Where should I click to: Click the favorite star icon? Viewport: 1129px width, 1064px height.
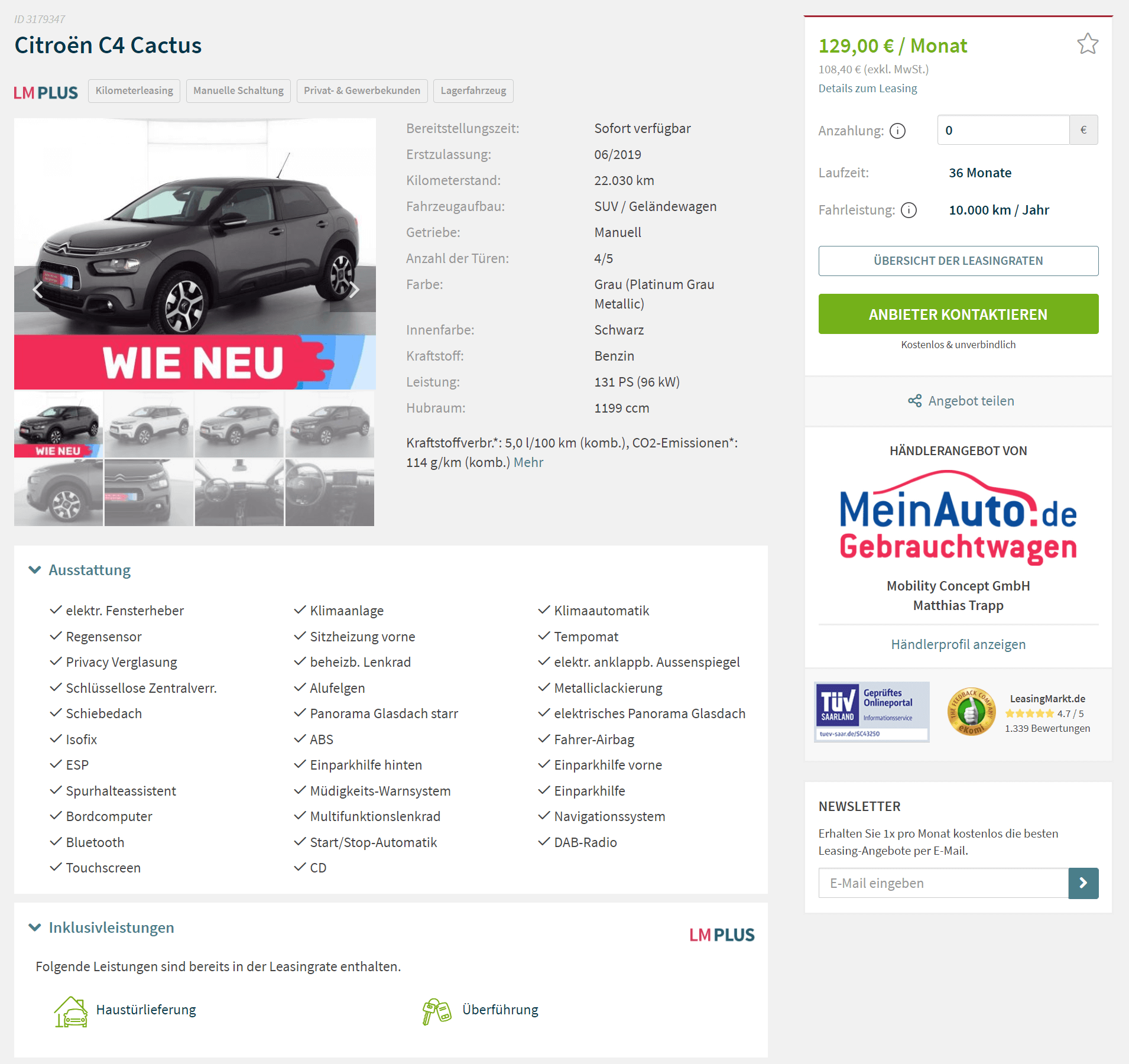[1087, 44]
